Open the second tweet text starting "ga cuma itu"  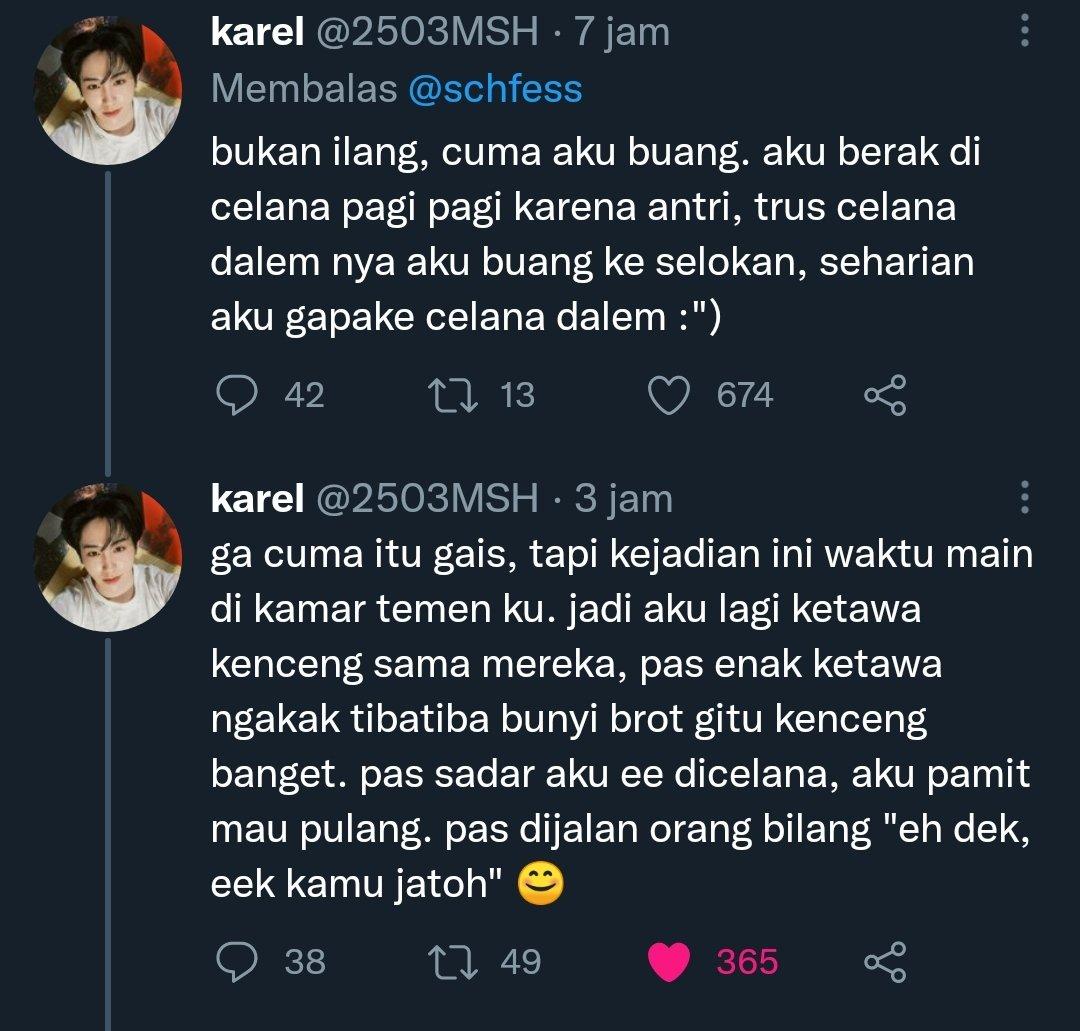(620, 718)
